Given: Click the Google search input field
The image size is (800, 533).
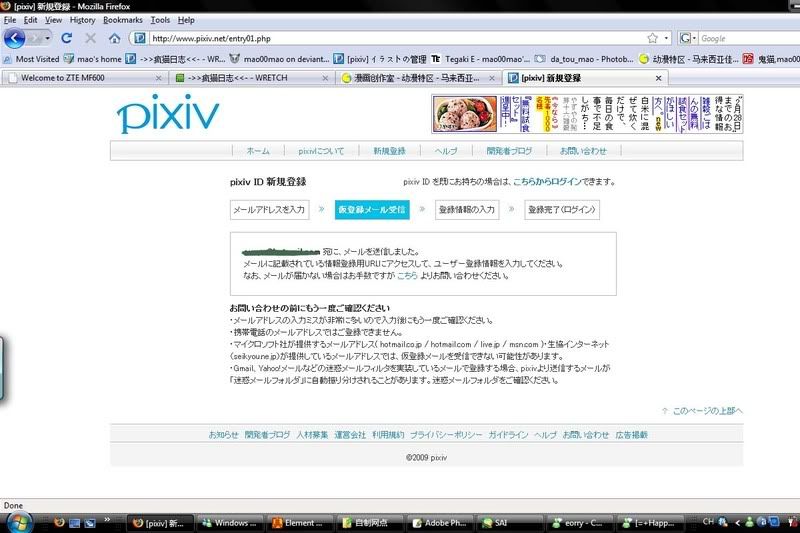Looking at the screenshot, I should click(x=749, y=38).
